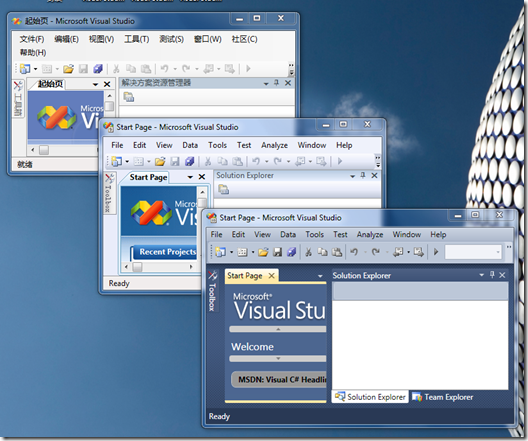This screenshot has height=441, width=528.
Task: Open configuration combo box in front toolbar
Action: click(473, 252)
